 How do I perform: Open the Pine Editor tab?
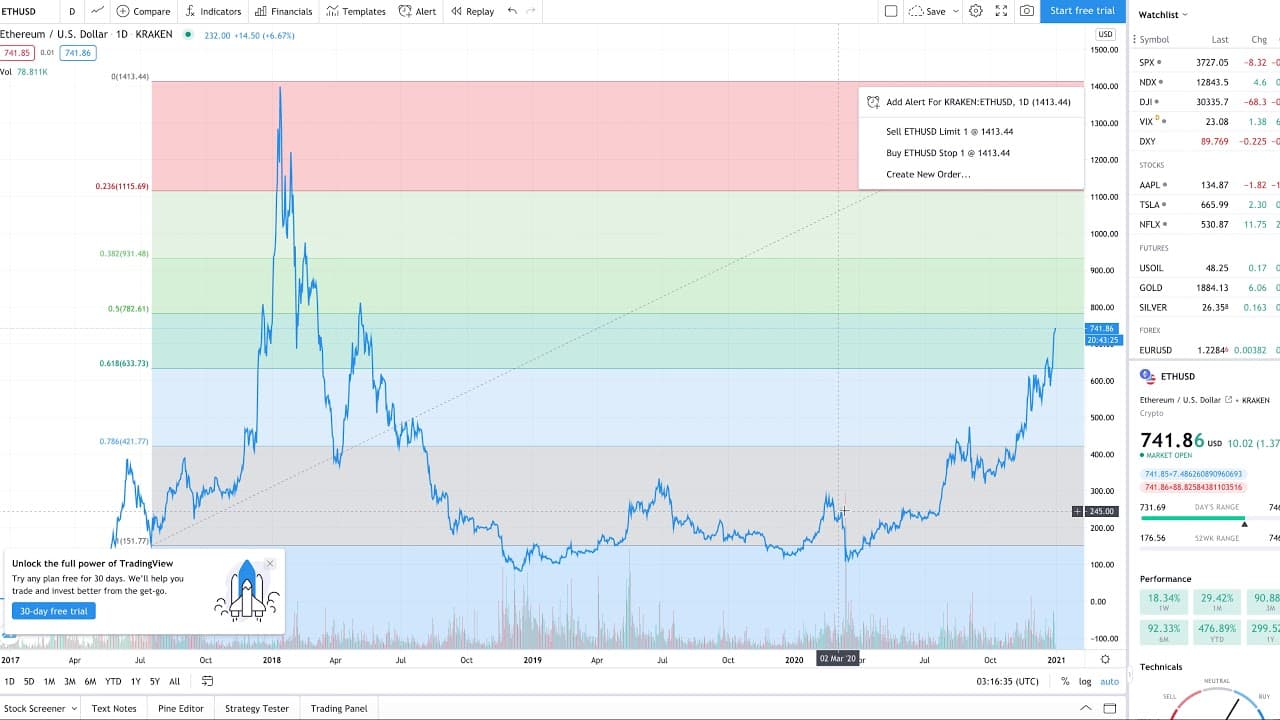181,709
